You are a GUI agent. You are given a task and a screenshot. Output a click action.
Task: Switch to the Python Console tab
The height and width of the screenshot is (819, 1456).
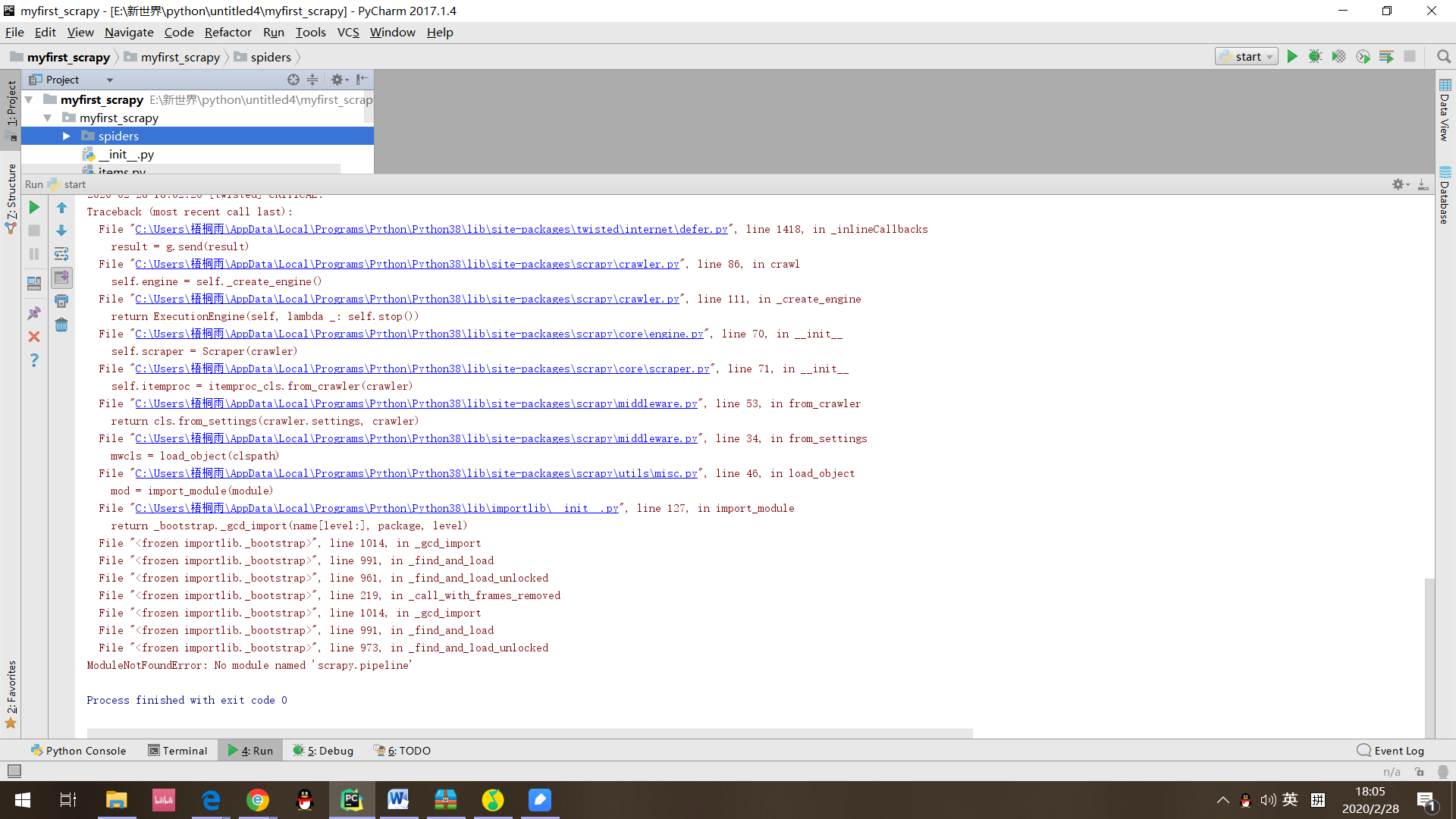coord(79,751)
